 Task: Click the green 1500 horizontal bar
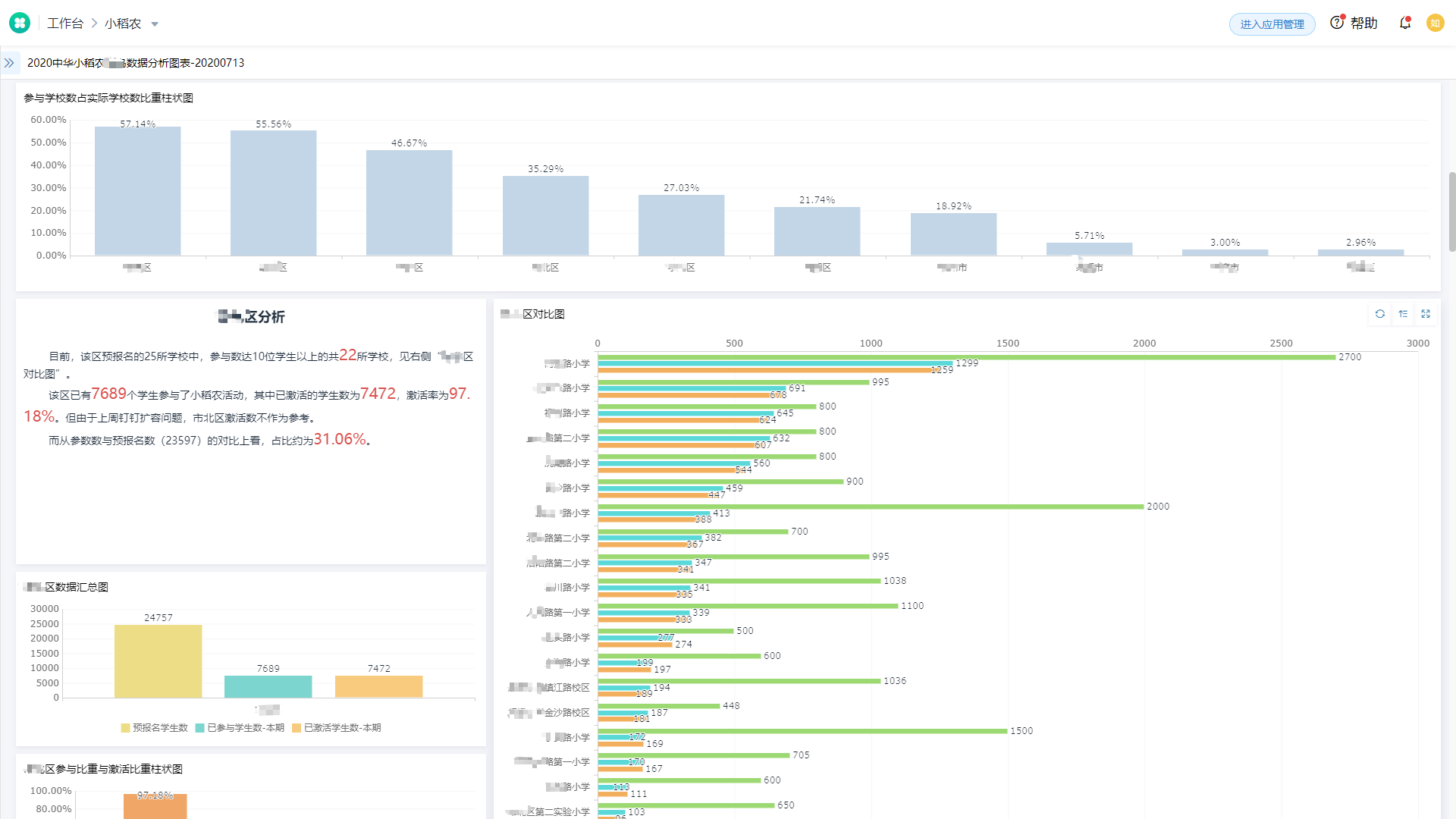click(802, 731)
